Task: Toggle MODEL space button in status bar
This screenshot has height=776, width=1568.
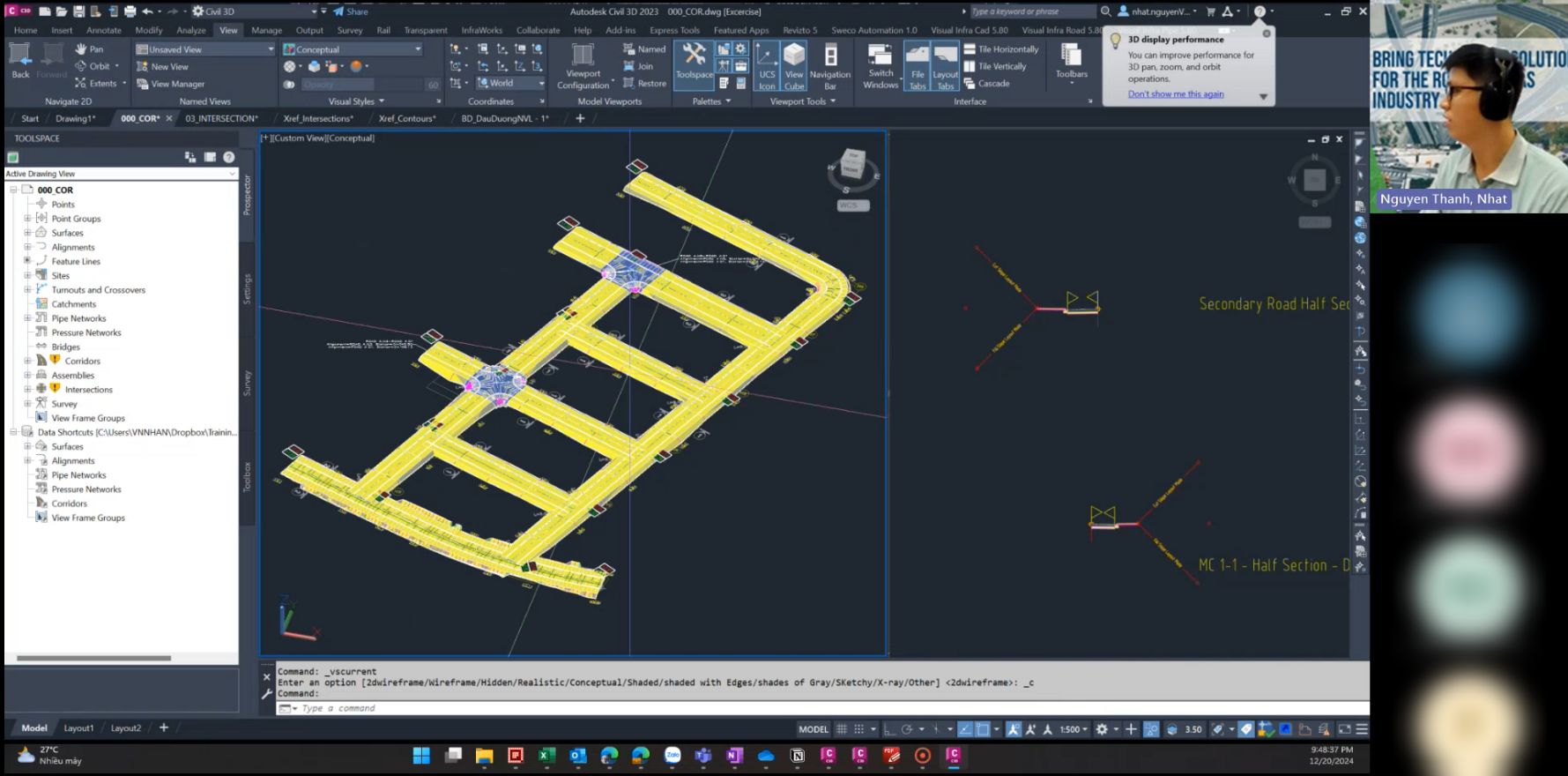Action: click(813, 729)
